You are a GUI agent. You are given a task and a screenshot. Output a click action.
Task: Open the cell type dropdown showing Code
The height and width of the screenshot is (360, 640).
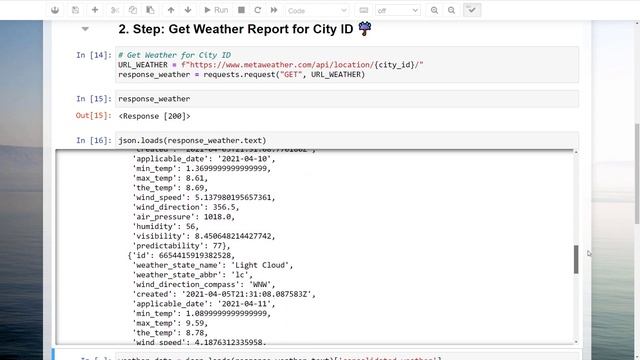317,11
